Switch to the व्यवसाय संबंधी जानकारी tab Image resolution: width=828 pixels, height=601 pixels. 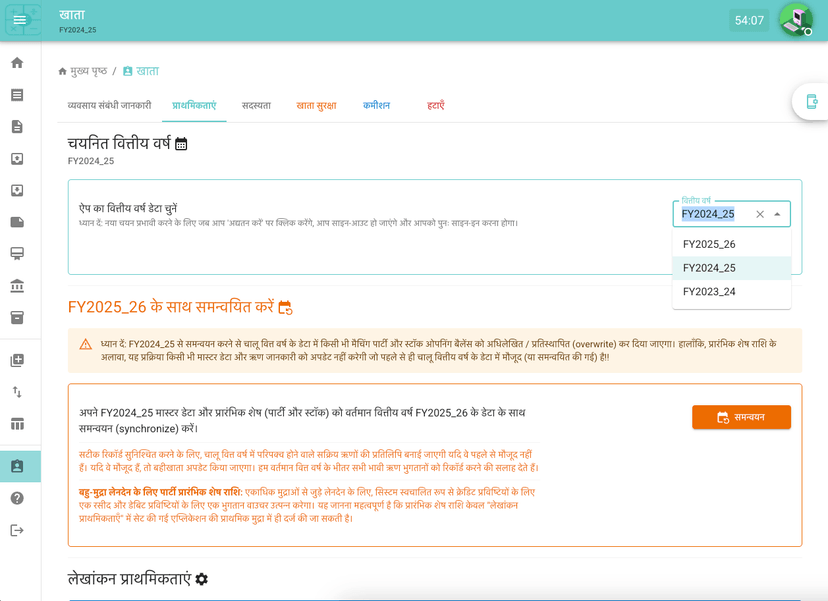109,105
